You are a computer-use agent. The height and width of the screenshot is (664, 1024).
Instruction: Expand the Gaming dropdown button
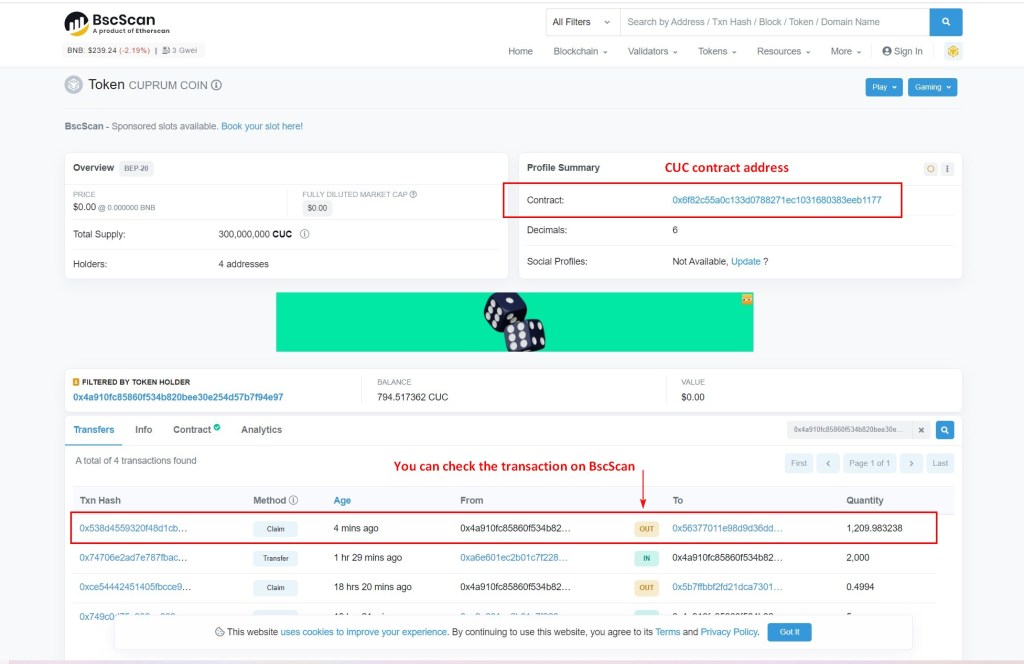[x=932, y=87]
